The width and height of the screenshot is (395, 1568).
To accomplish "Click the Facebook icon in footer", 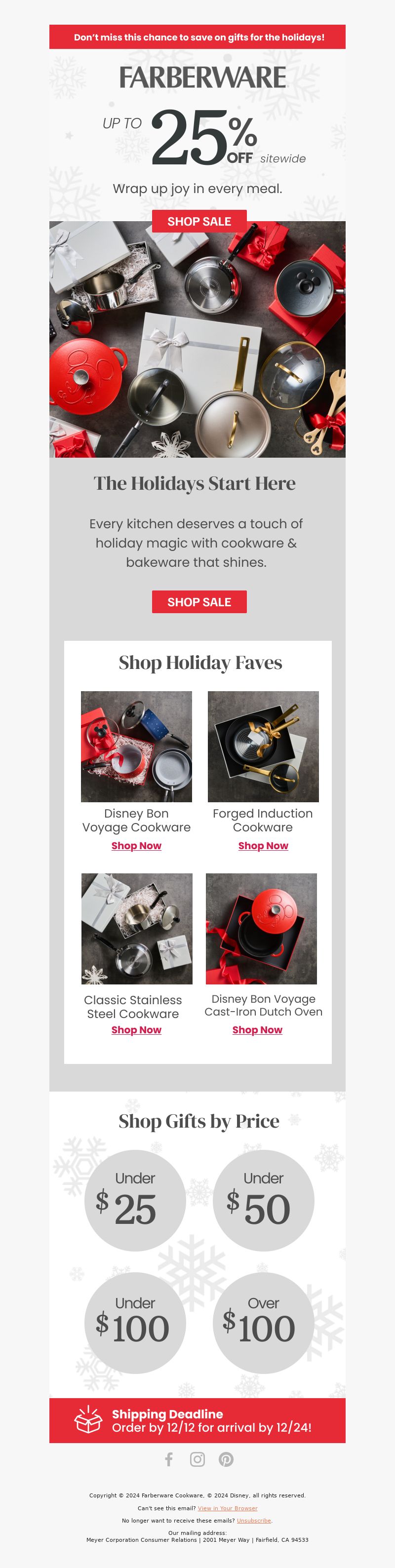I will click(x=169, y=1459).
